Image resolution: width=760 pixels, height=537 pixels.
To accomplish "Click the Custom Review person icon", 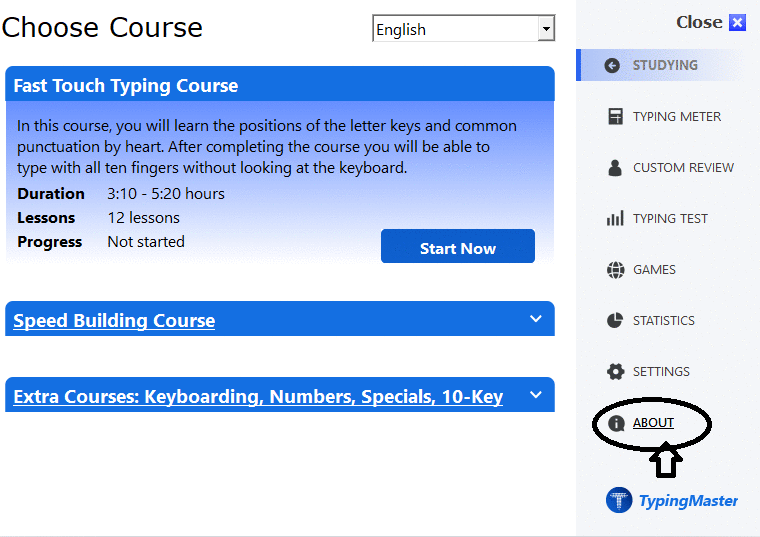I will point(615,168).
